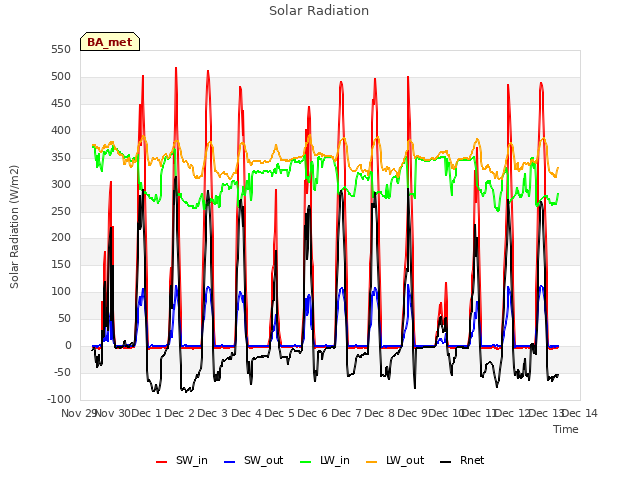Viewport: 640px width, 480px height.
Task: Click the Solar Radiation (W/m2) axis label
Action: point(14,227)
